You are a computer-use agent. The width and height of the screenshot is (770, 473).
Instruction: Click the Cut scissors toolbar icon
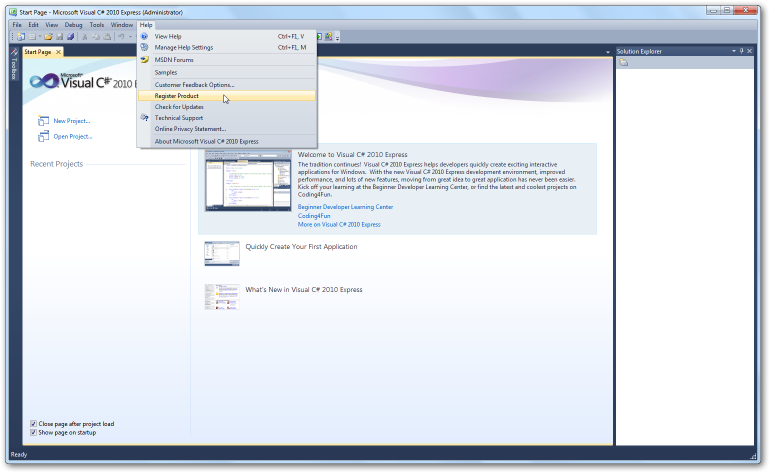85,37
